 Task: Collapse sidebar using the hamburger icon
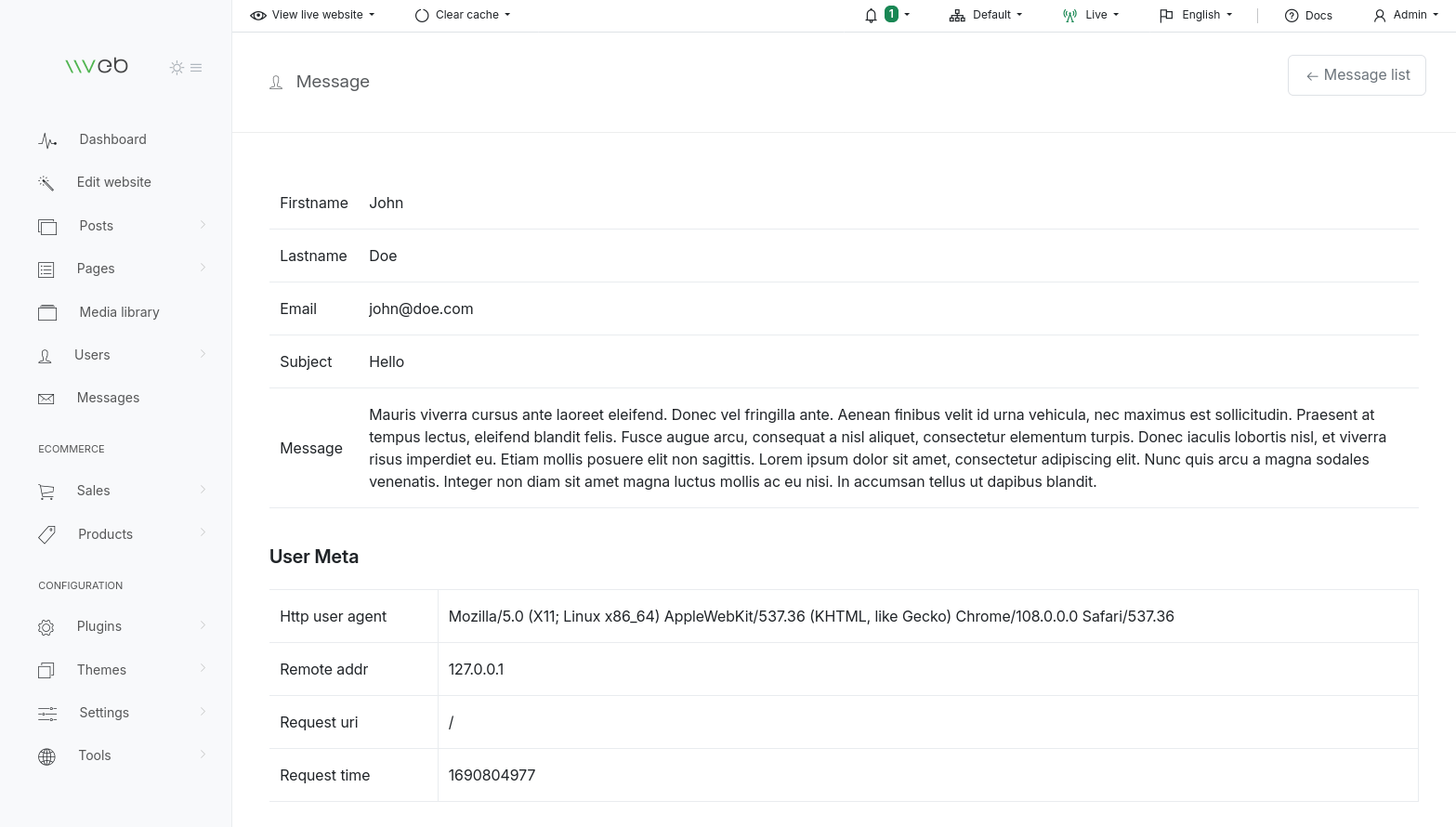[x=196, y=68]
